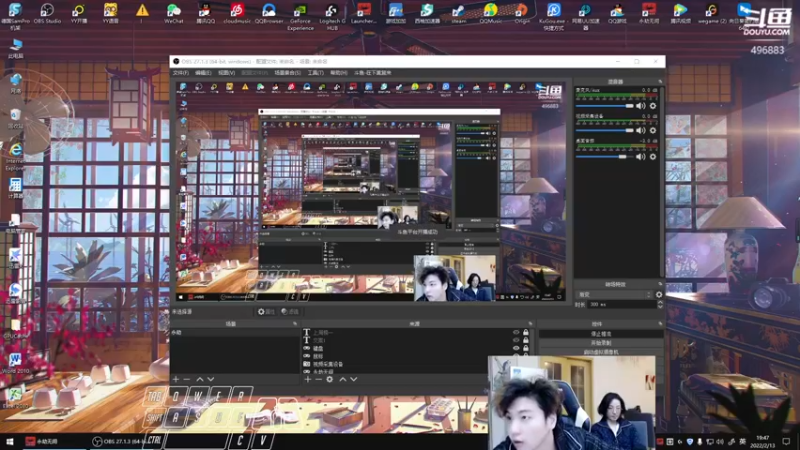Open settings gear for first mixer channel
This screenshot has height=450, width=800.
click(653, 106)
